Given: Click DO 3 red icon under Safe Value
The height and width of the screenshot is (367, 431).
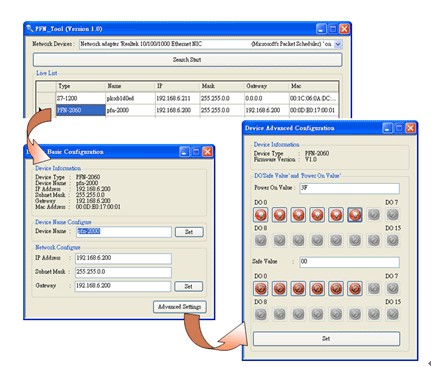Looking at the screenshot, I should pos(317,289).
